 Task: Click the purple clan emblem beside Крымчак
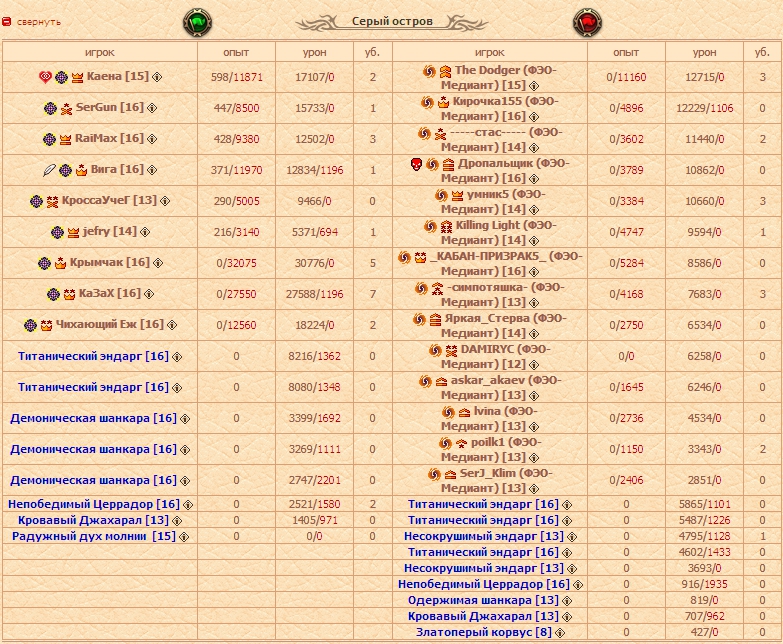point(44,263)
